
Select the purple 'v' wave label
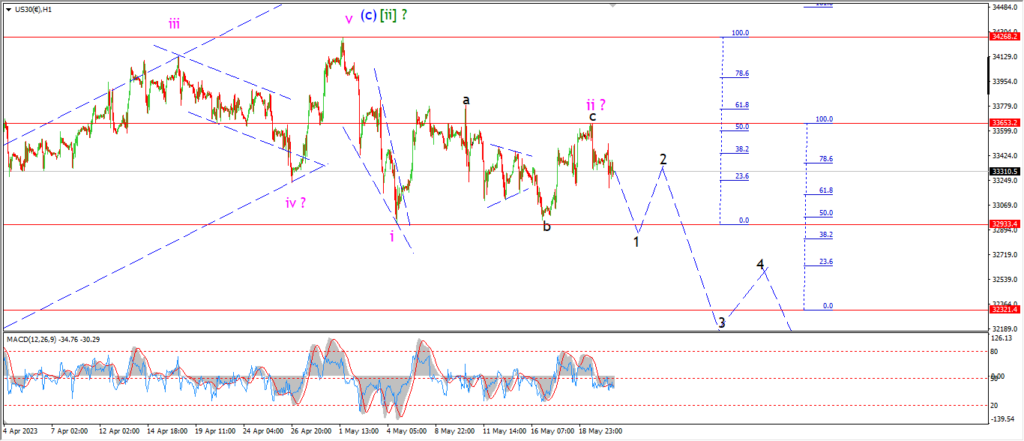point(349,18)
